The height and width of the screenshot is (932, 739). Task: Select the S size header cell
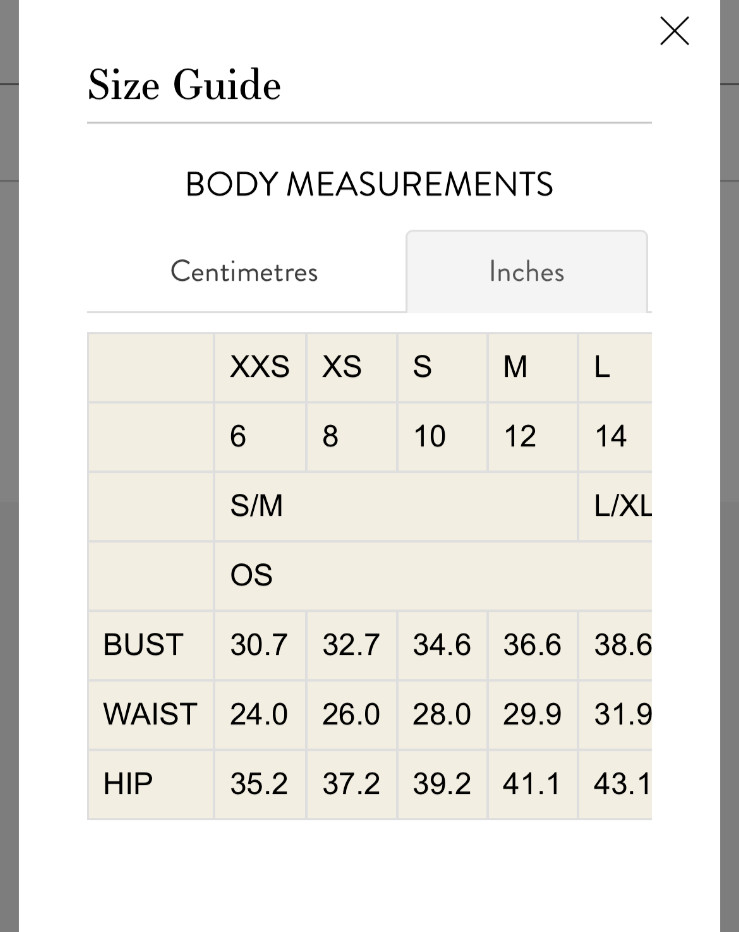(442, 367)
